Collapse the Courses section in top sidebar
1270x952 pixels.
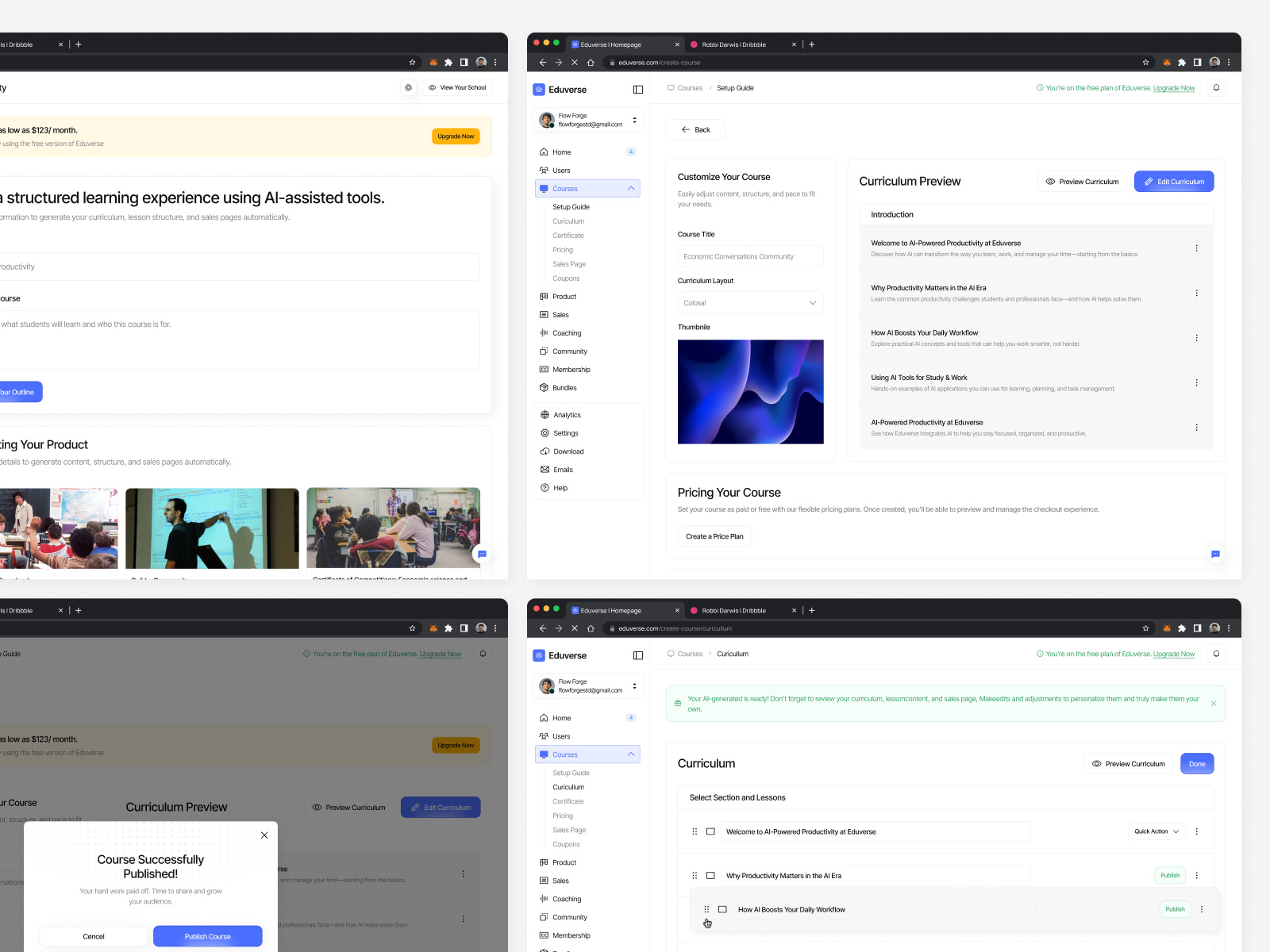[x=631, y=189]
